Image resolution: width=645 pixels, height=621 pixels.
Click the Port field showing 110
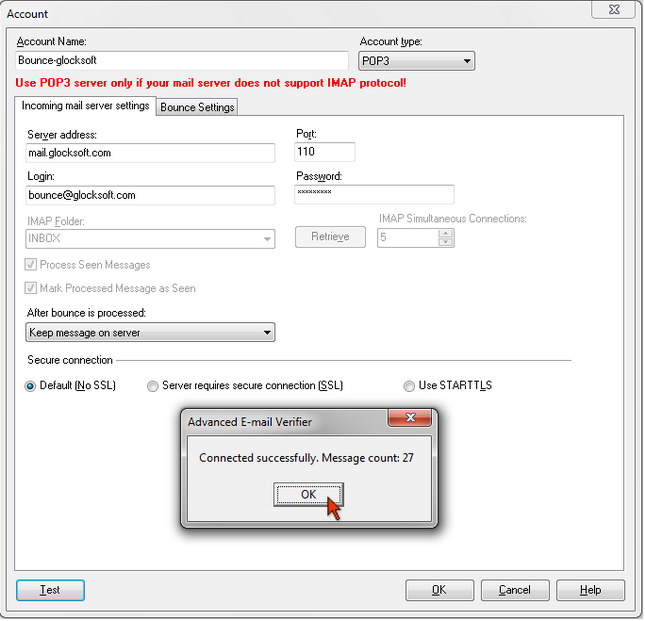325,152
